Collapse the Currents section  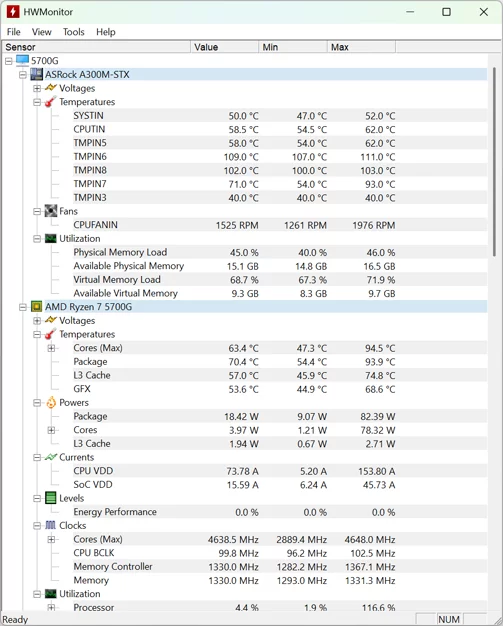(37, 458)
